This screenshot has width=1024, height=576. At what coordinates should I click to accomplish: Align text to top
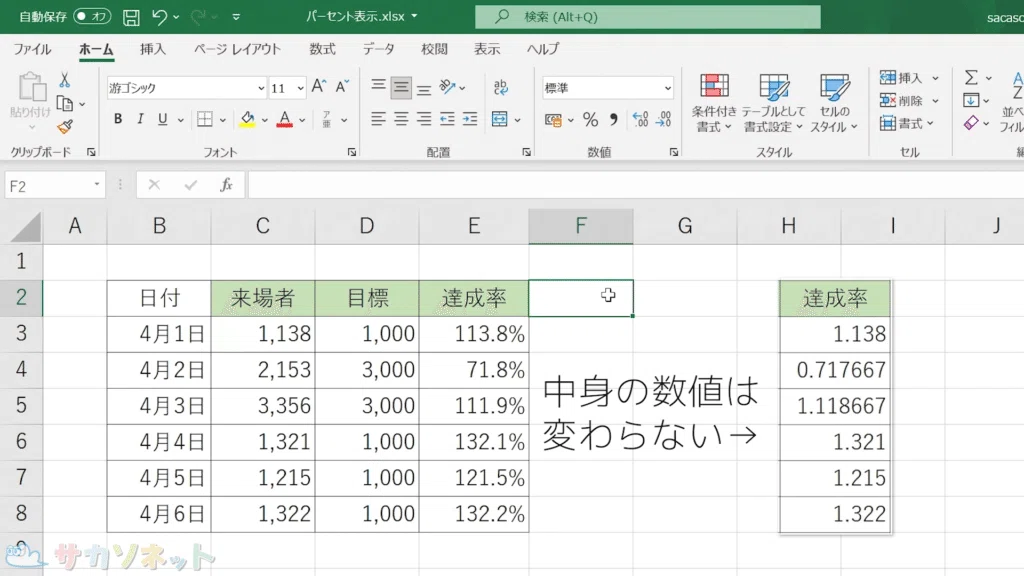378,86
